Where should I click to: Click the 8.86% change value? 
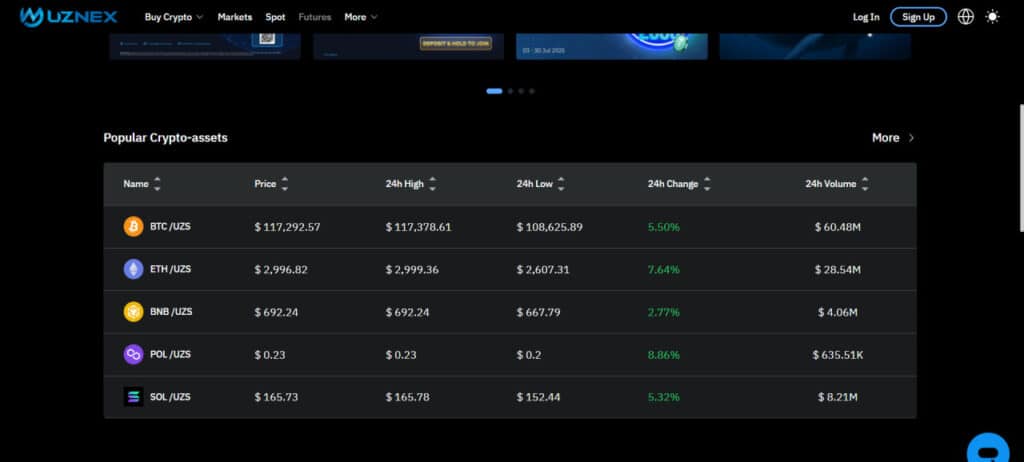click(664, 355)
